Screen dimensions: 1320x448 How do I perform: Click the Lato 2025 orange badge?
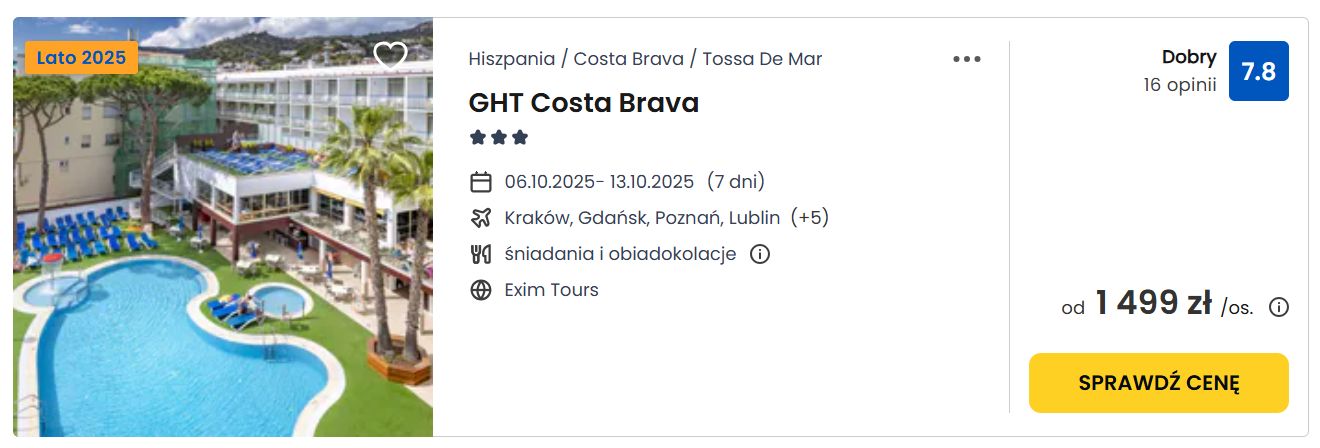[x=82, y=58]
